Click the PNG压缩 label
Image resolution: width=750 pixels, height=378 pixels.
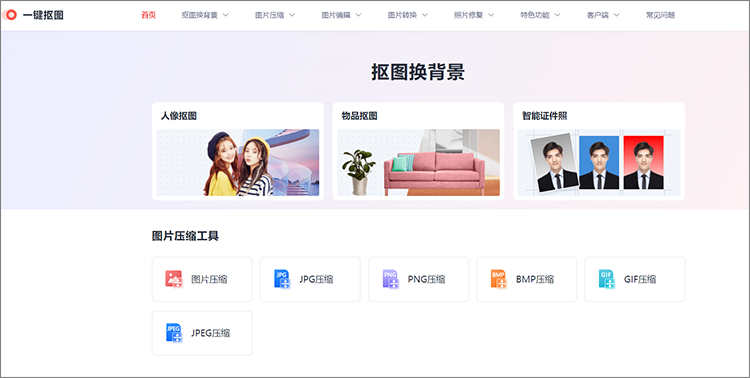click(x=426, y=279)
